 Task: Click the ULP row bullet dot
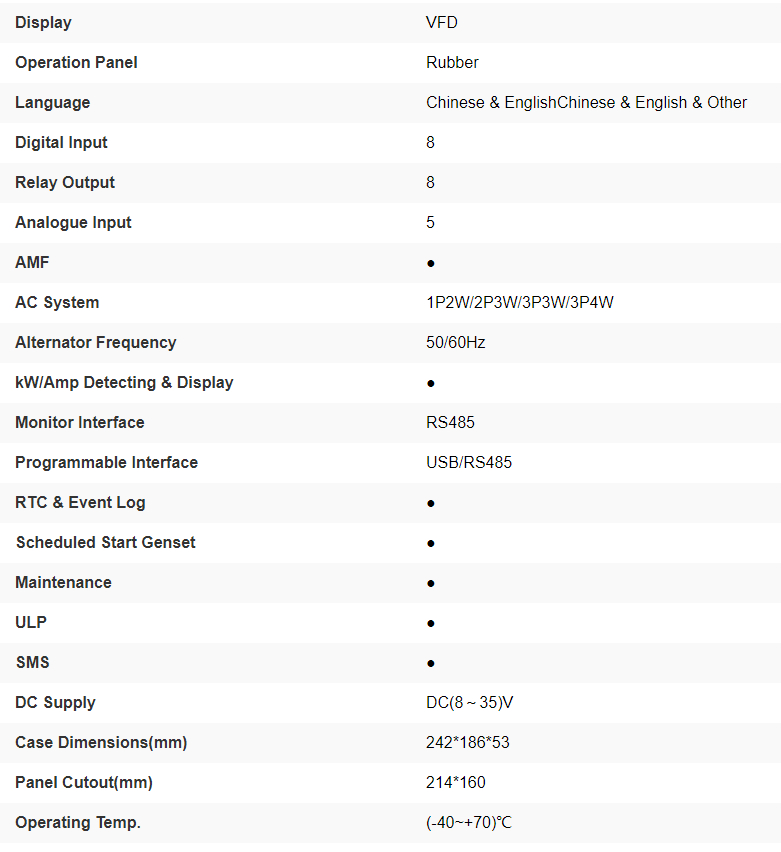click(431, 623)
